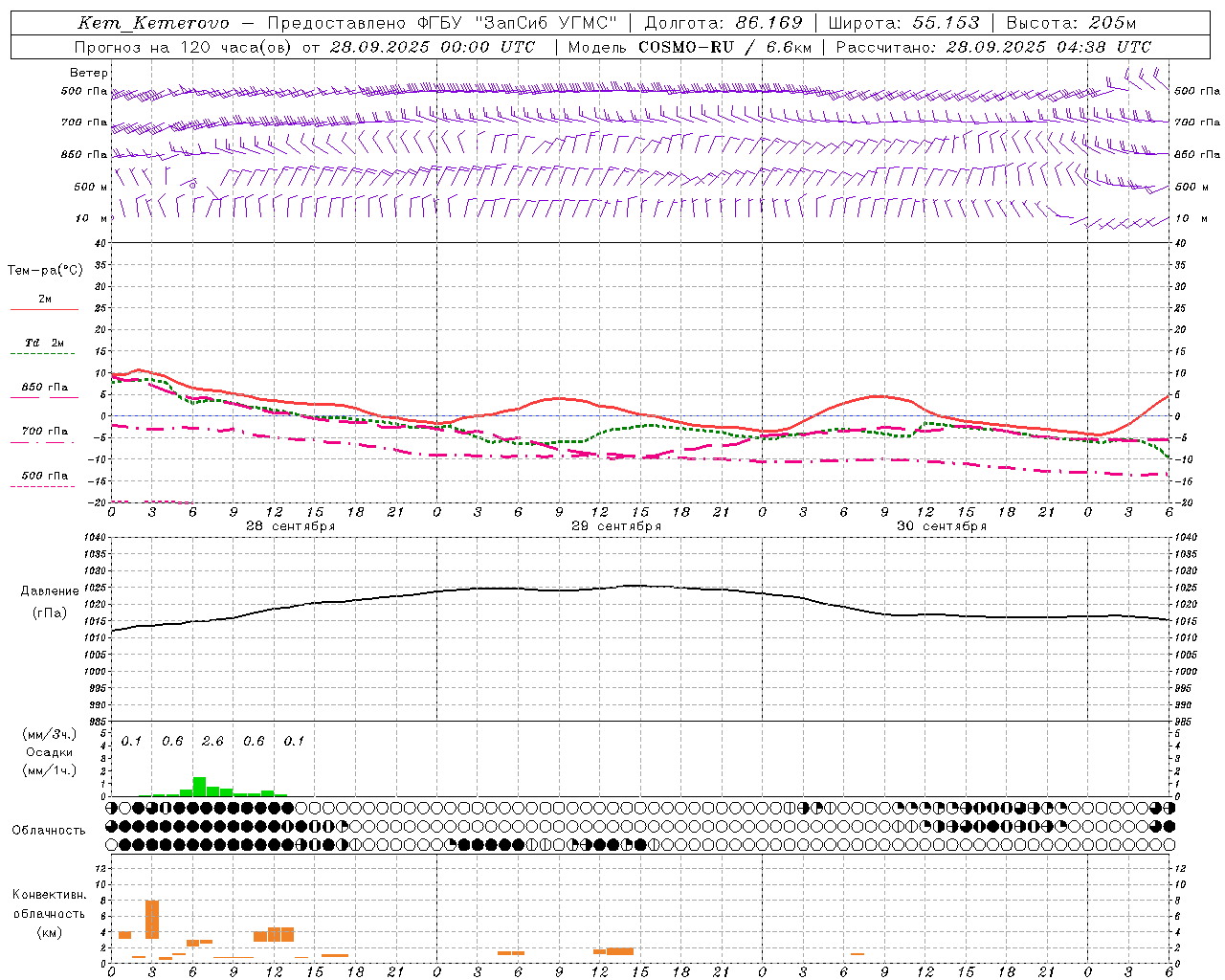Click the Td 2м dew point legend
The width and height of the screenshot is (1225, 980).
44,346
